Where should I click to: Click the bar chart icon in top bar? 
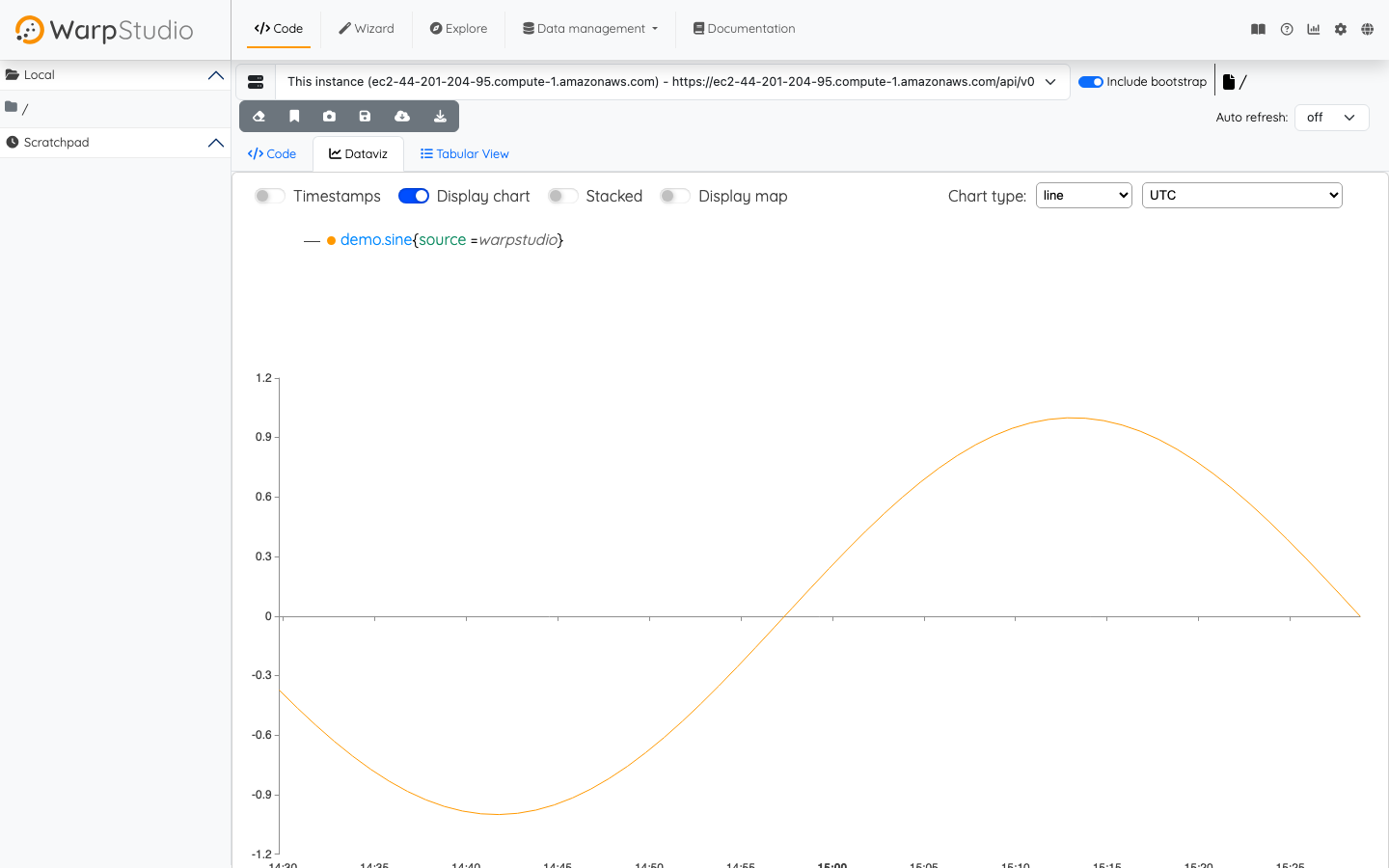click(x=1314, y=29)
